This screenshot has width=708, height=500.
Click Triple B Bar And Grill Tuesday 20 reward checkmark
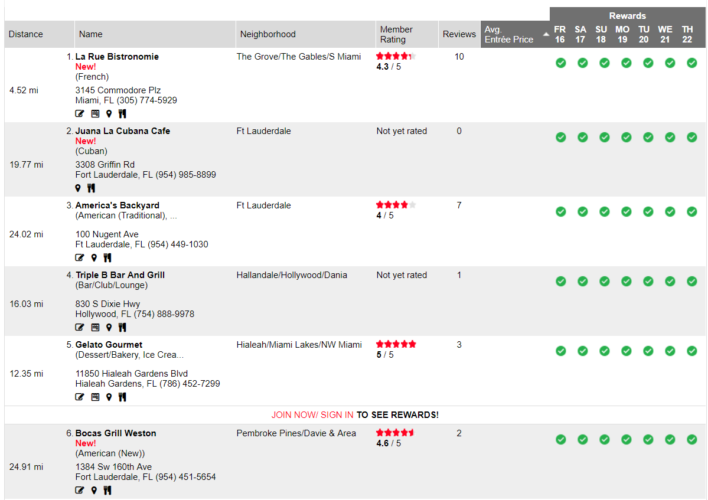(648, 281)
